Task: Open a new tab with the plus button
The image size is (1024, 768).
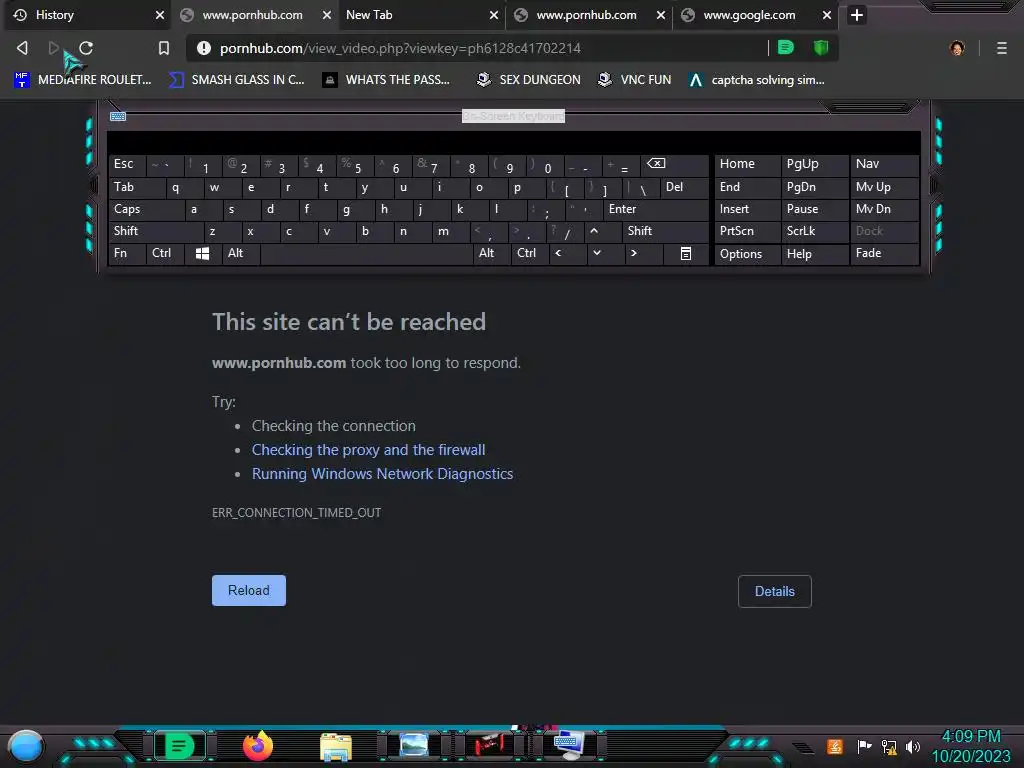Action: 857,14
